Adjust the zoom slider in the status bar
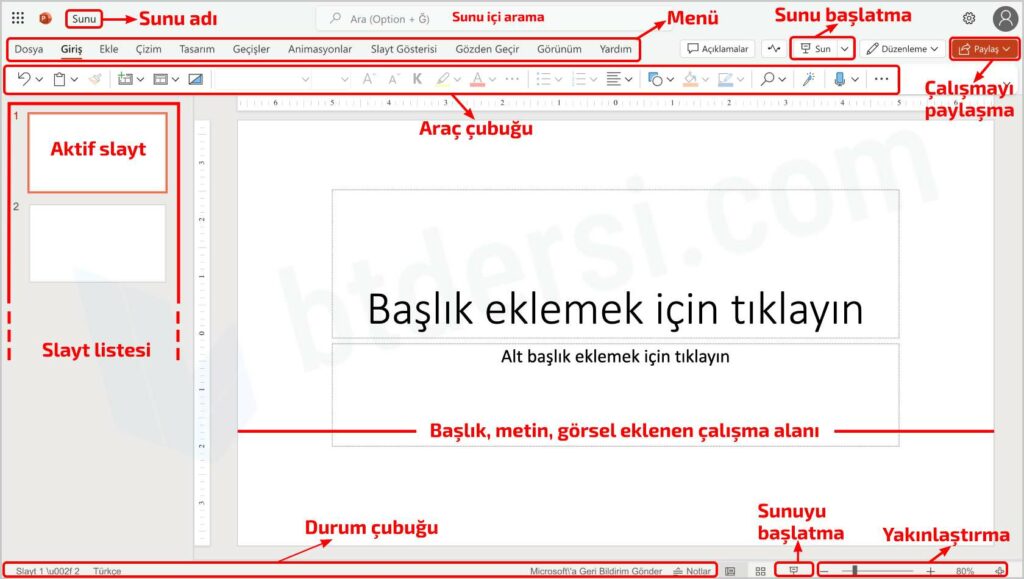 855,570
